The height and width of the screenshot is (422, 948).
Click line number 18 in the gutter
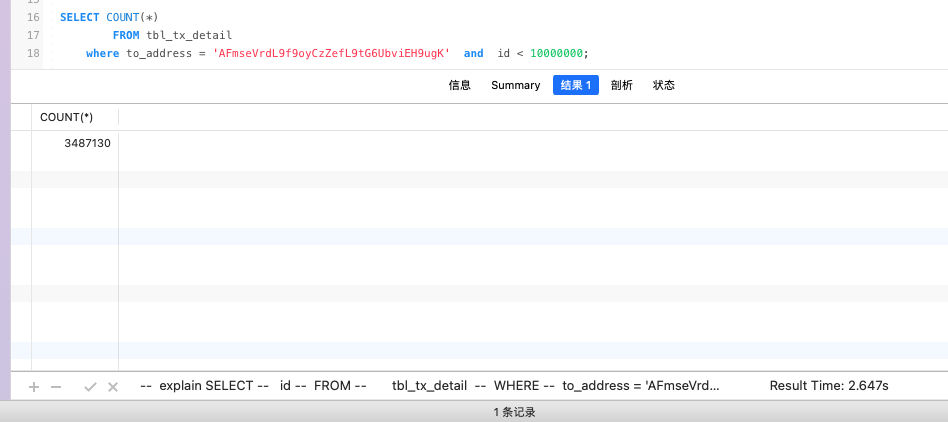(33, 53)
